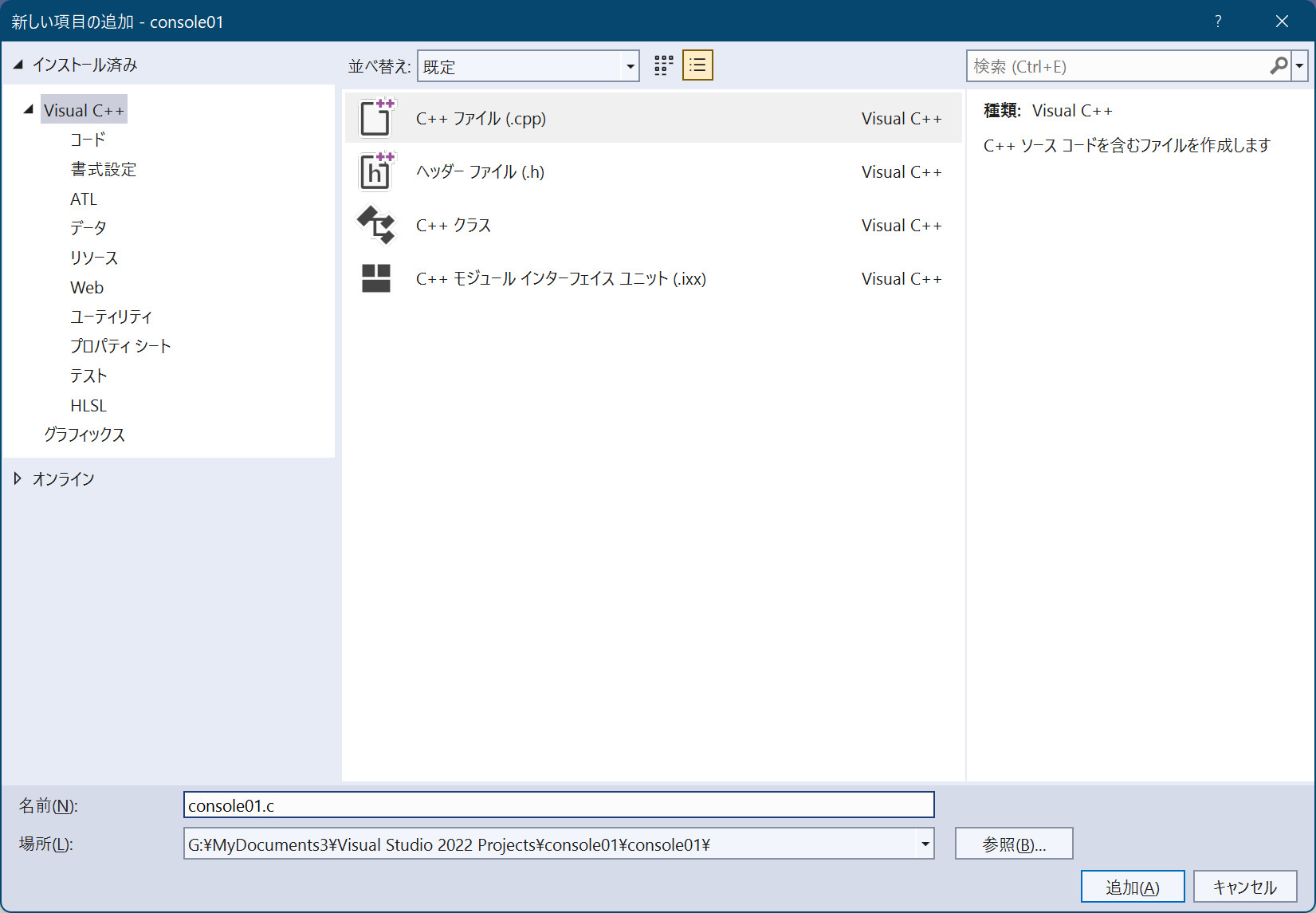Click the file name input field
This screenshot has width=1316, height=913.
click(x=558, y=805)
